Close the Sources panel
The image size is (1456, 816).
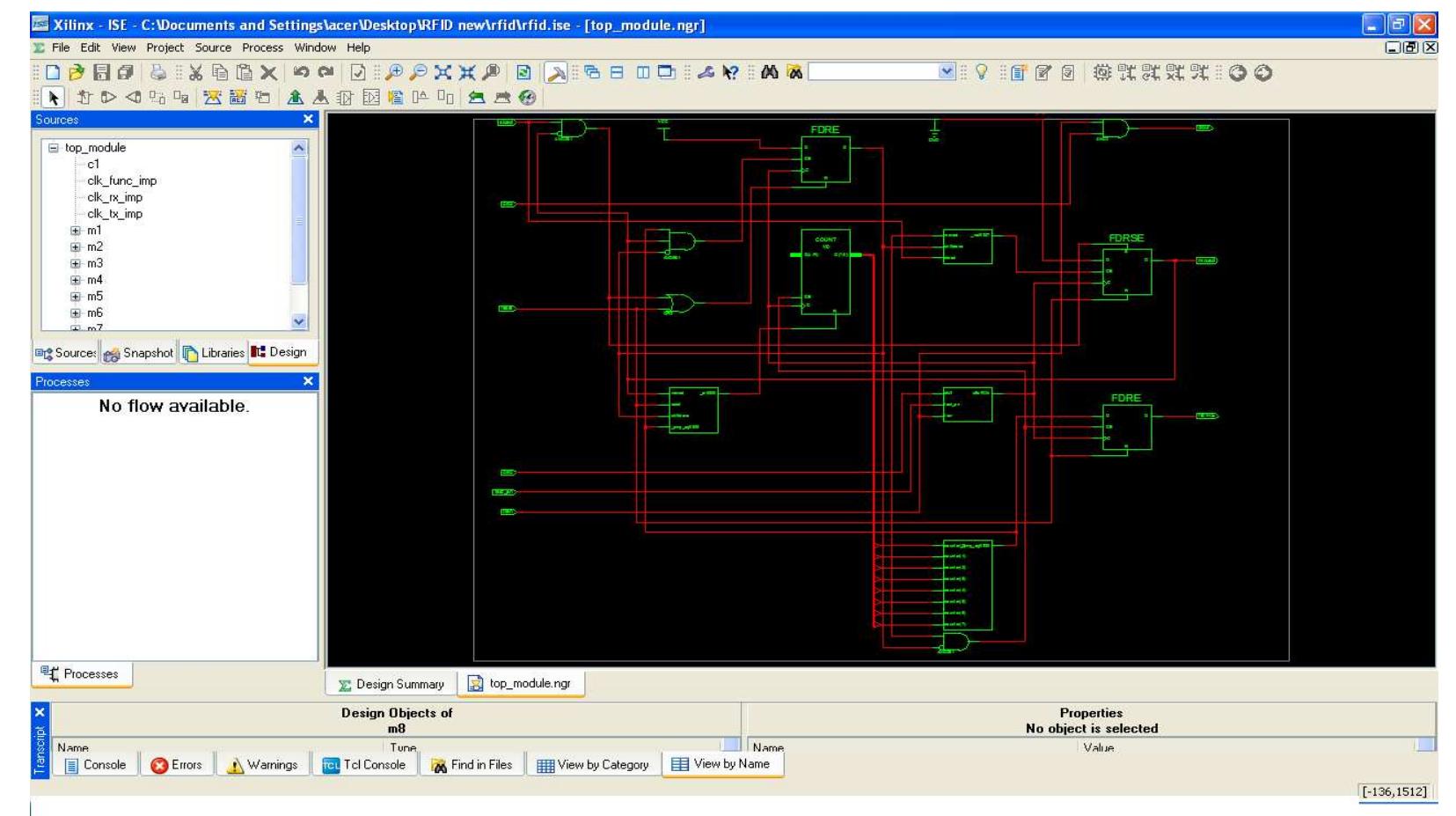click(x=308, y=119)
